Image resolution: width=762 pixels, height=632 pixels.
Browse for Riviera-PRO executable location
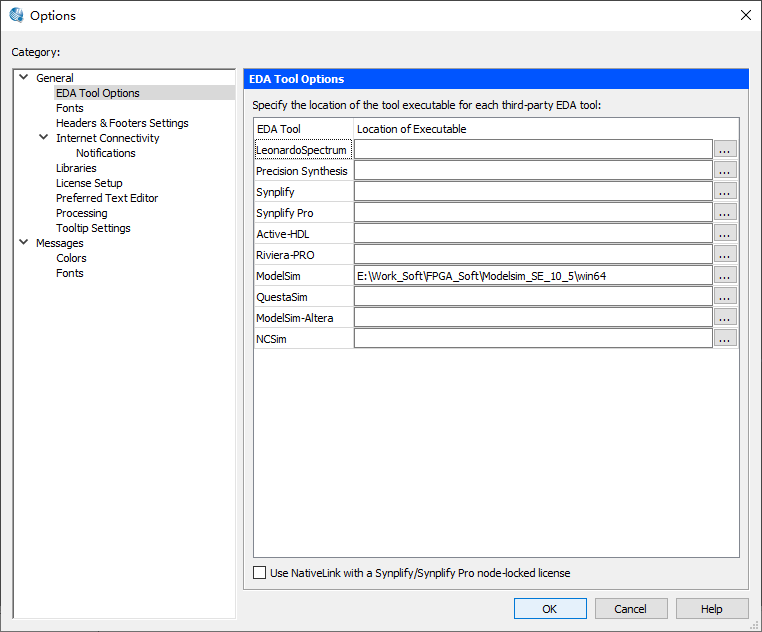[x=725, y=255]
